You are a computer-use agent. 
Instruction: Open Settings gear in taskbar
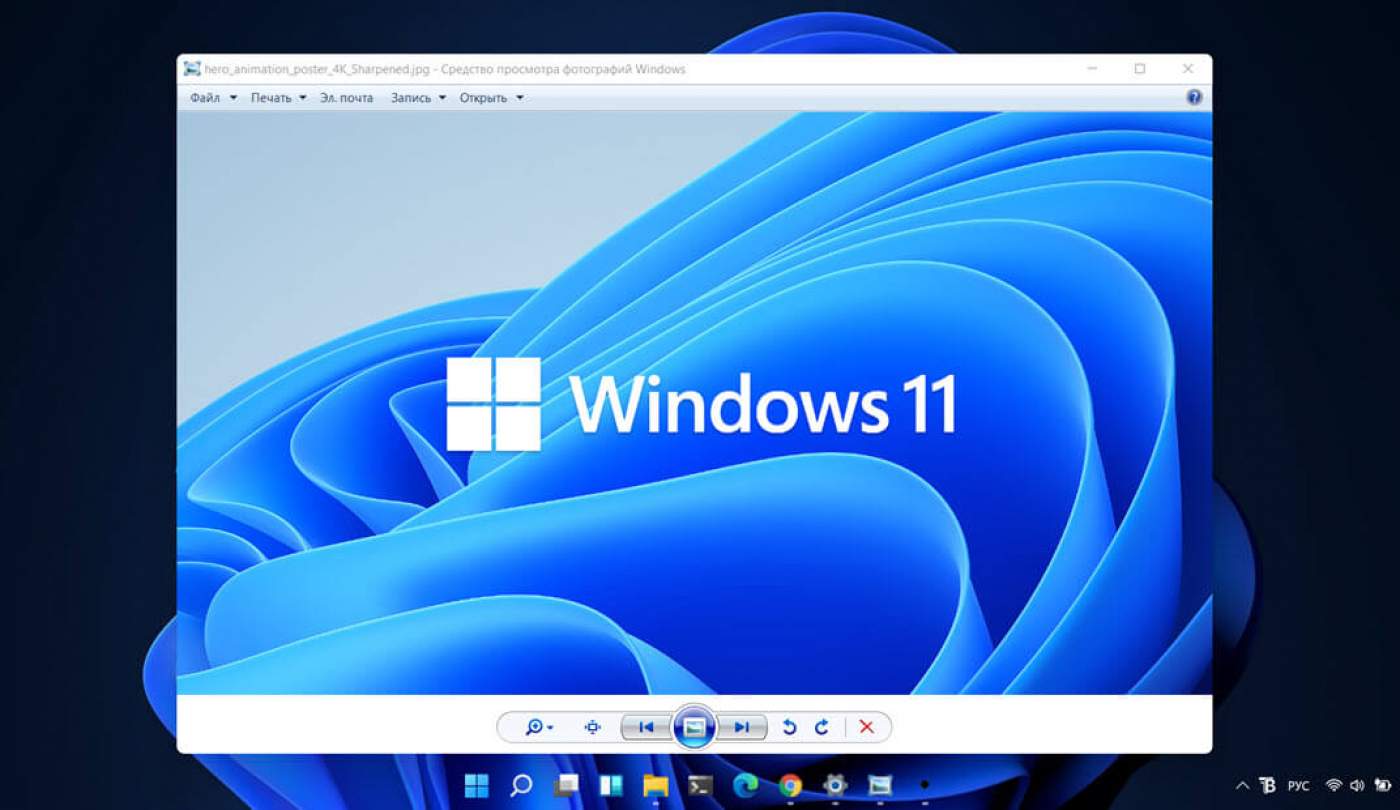click(x=835, y=785)
